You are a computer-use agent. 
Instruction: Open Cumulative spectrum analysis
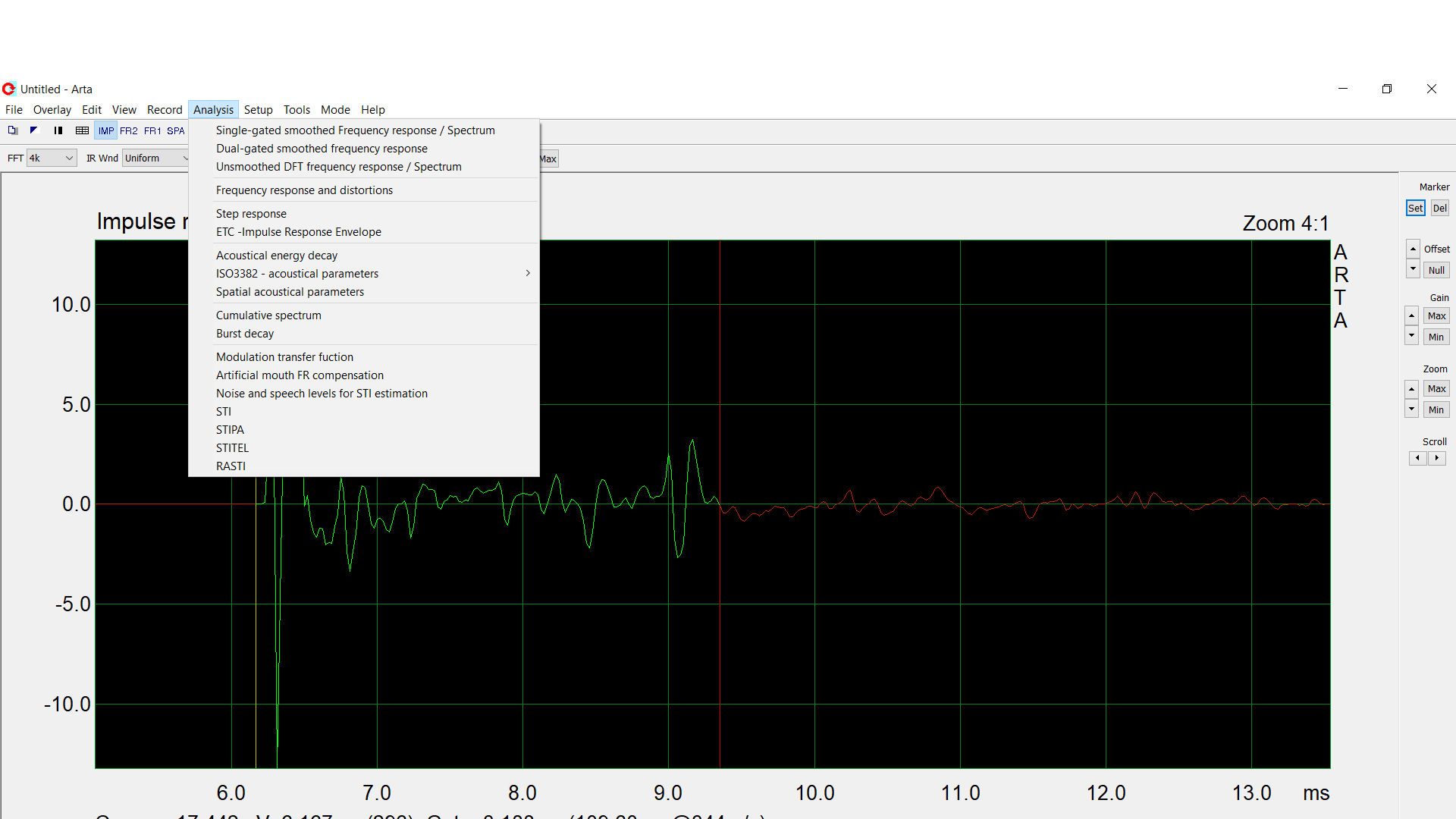(364, 315)
